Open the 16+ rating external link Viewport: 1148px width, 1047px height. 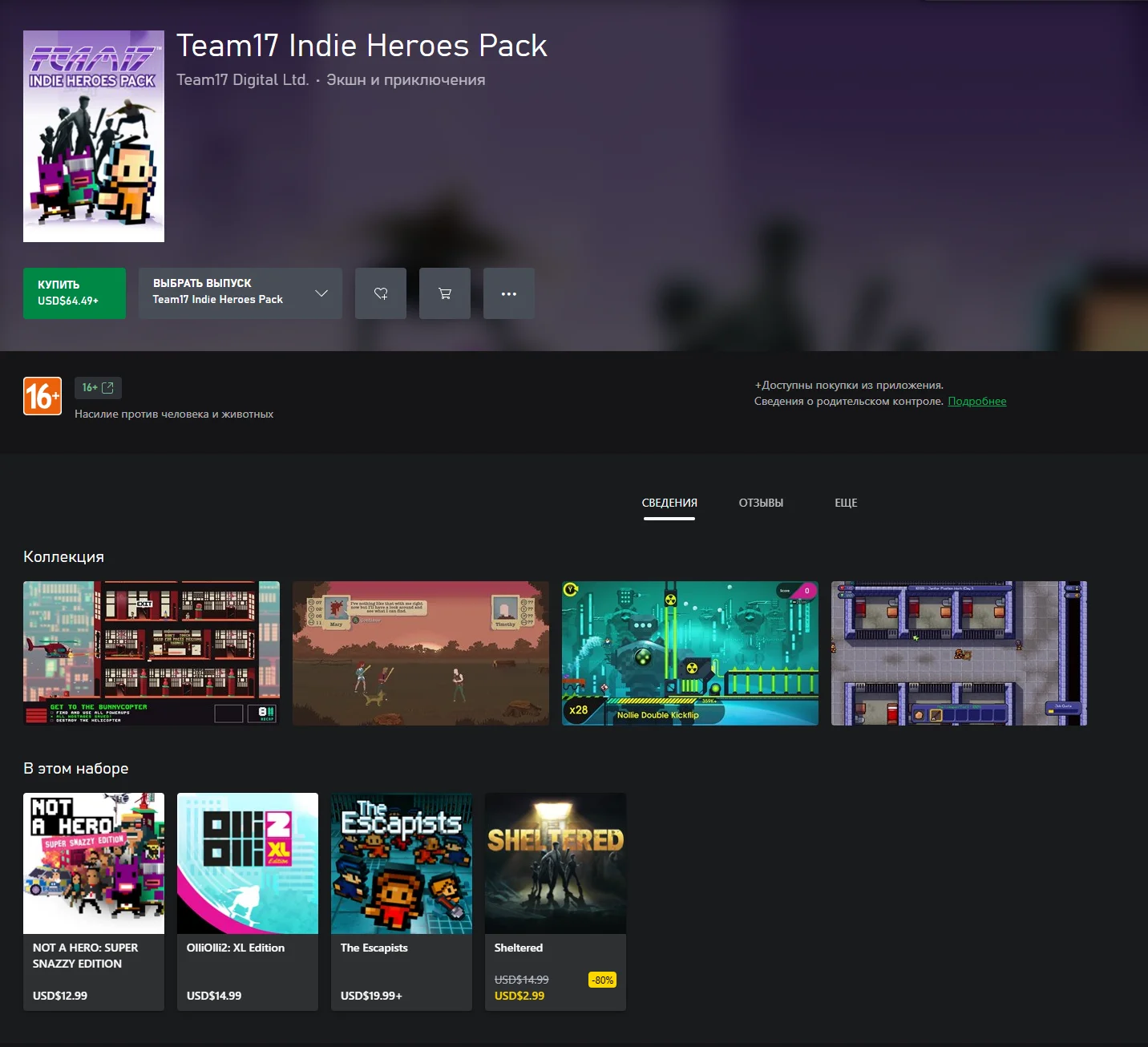pyautogui.click(x=98, y=388)
